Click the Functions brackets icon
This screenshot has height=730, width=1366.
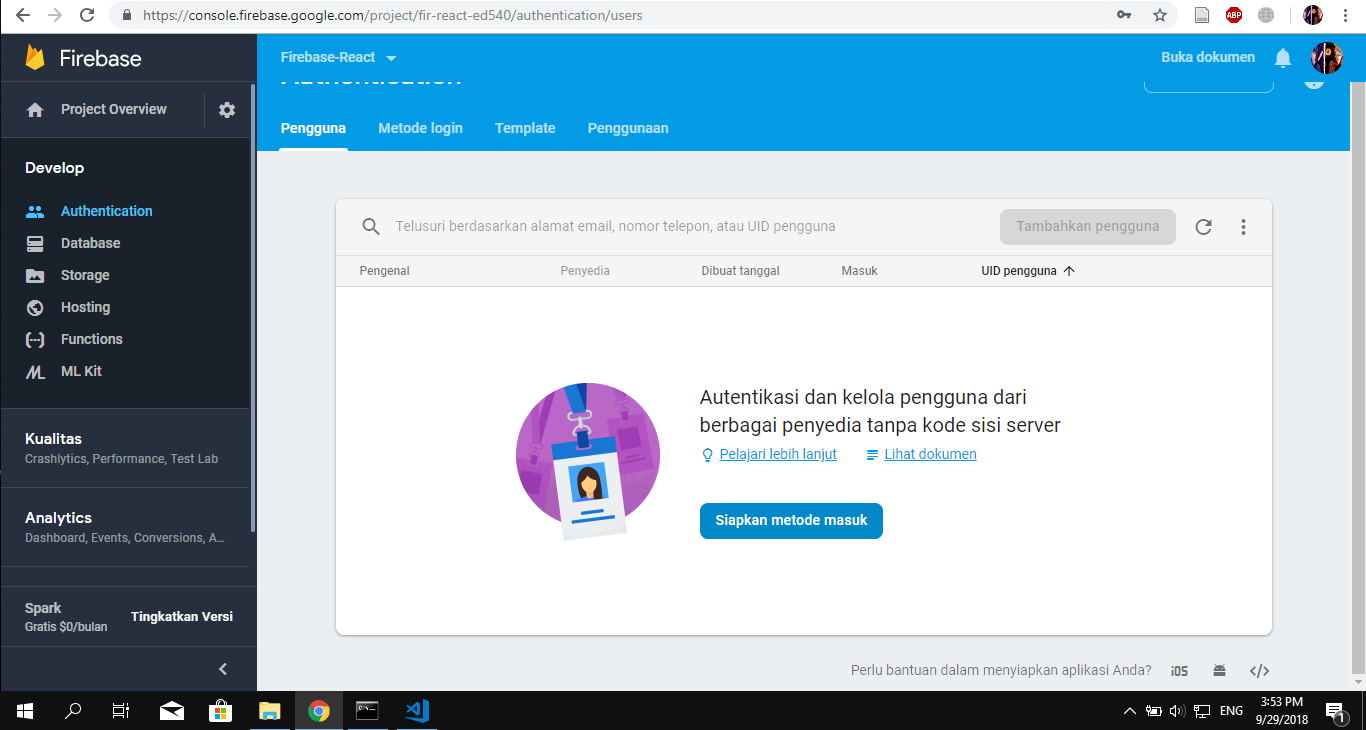pyautogui.click(x=35, y=339)
